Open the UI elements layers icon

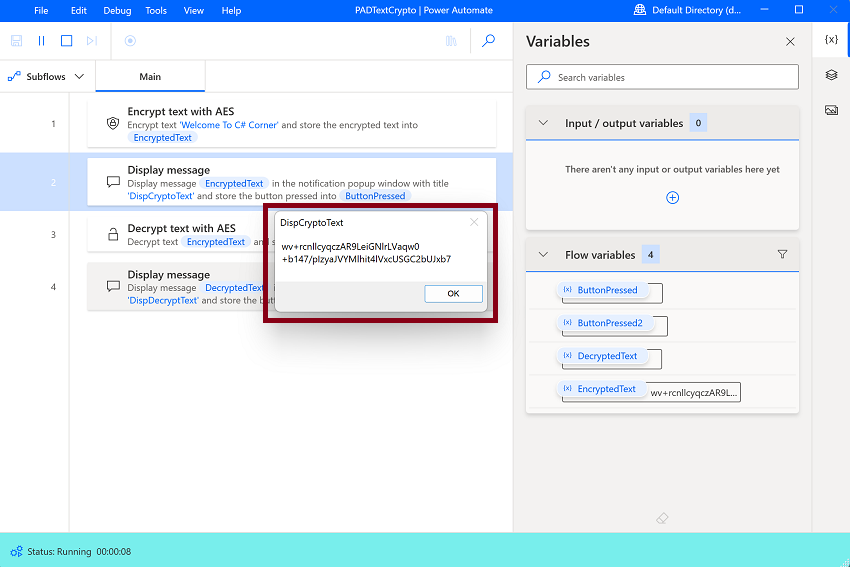point(831,75)
